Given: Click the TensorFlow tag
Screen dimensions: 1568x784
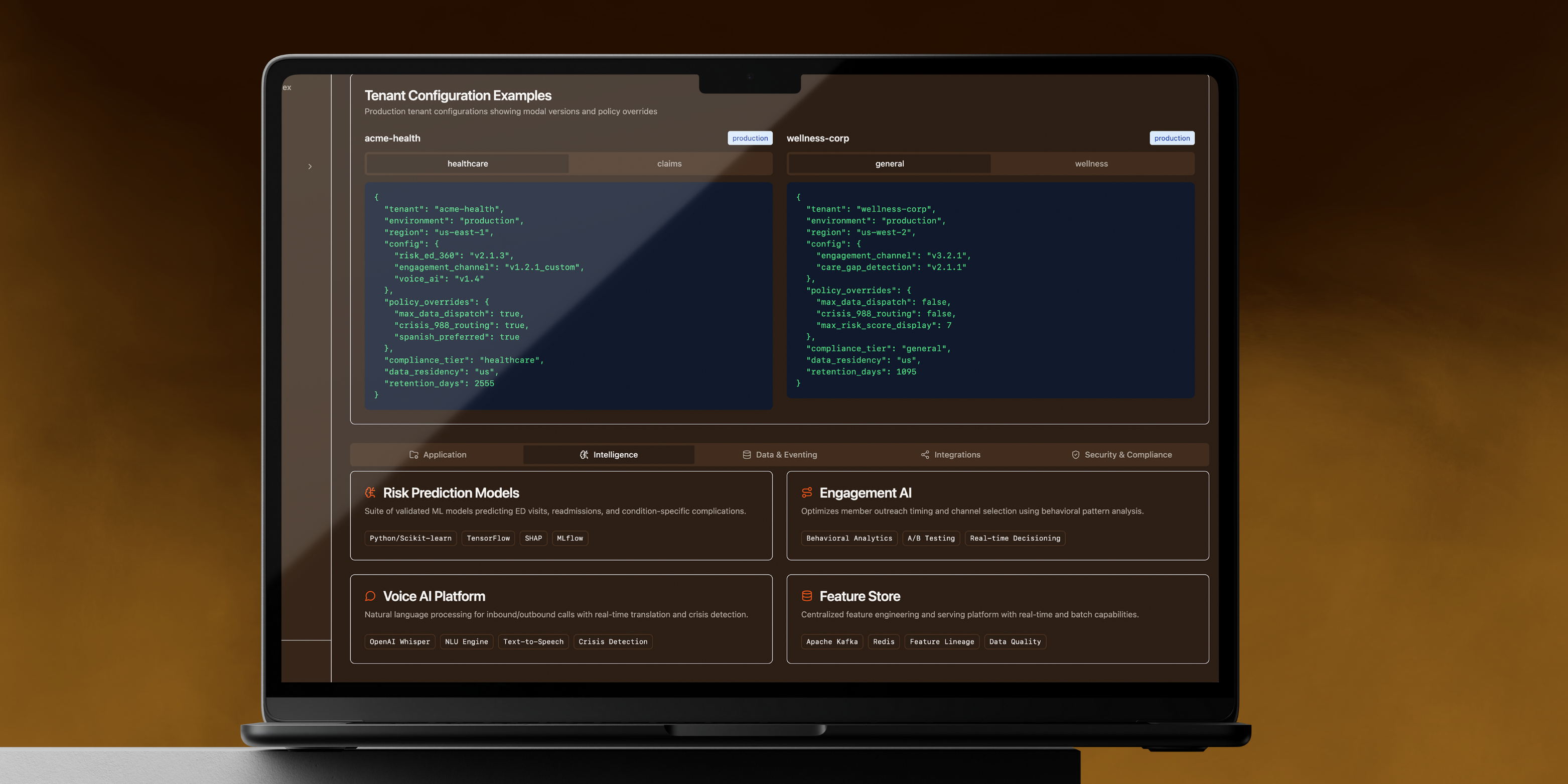Looking at the screenshot, I should [x=488, y=538].
